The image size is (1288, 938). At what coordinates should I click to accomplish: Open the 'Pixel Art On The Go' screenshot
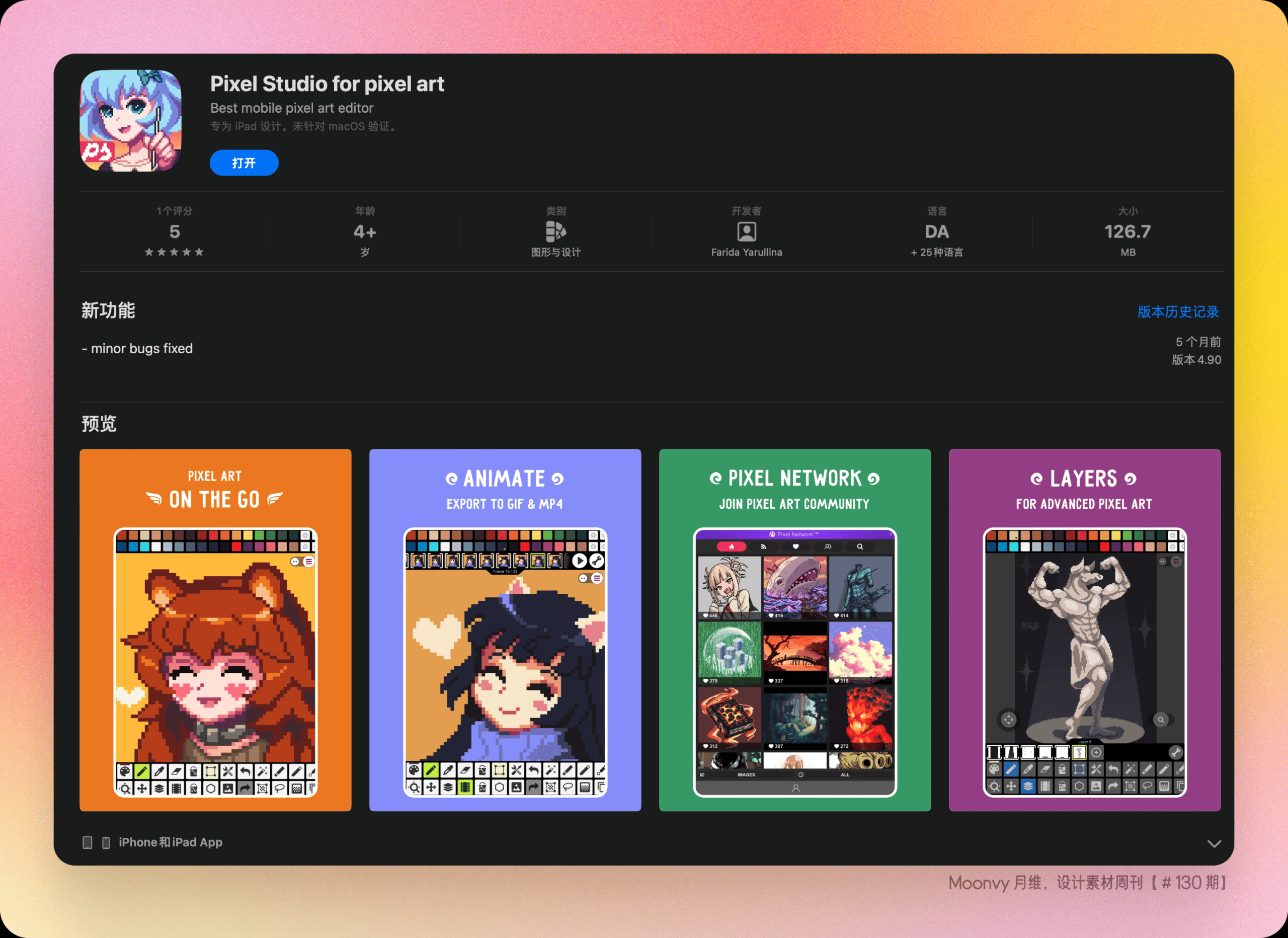tap(216, 630)
